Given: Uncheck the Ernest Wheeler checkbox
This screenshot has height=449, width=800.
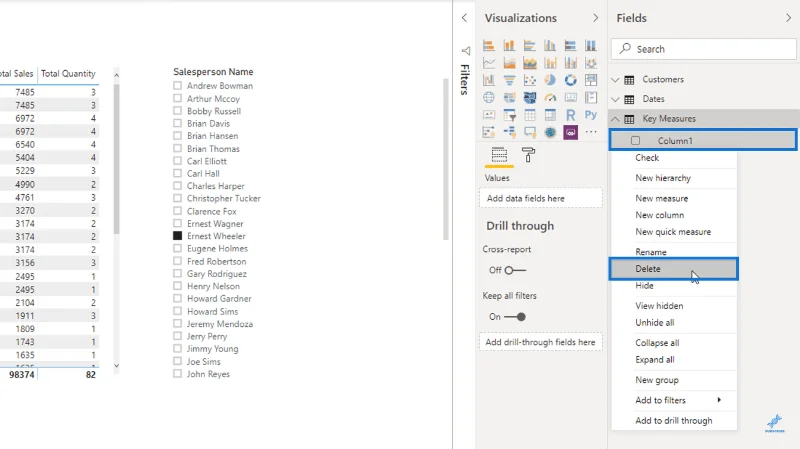Looking at the screenshot, I should (x=177, y=236).
